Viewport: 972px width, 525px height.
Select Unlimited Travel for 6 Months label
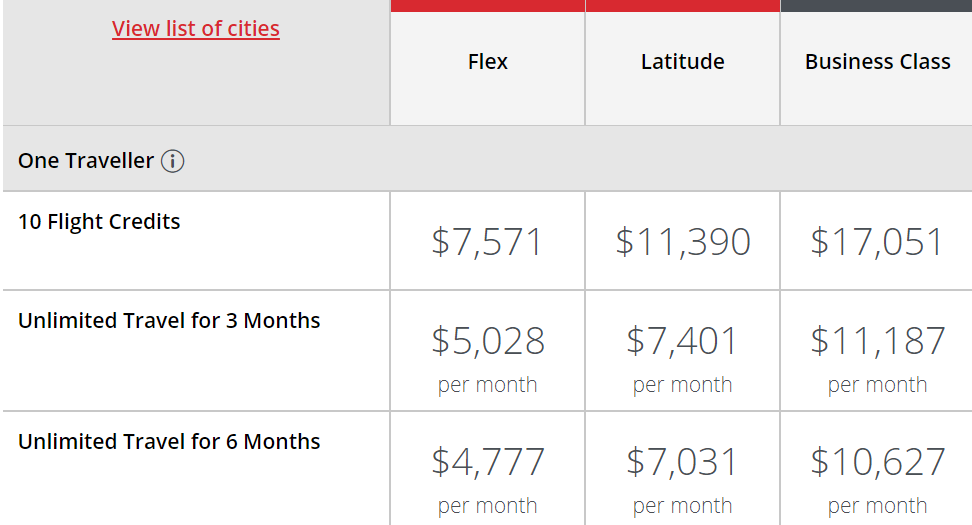169,442
